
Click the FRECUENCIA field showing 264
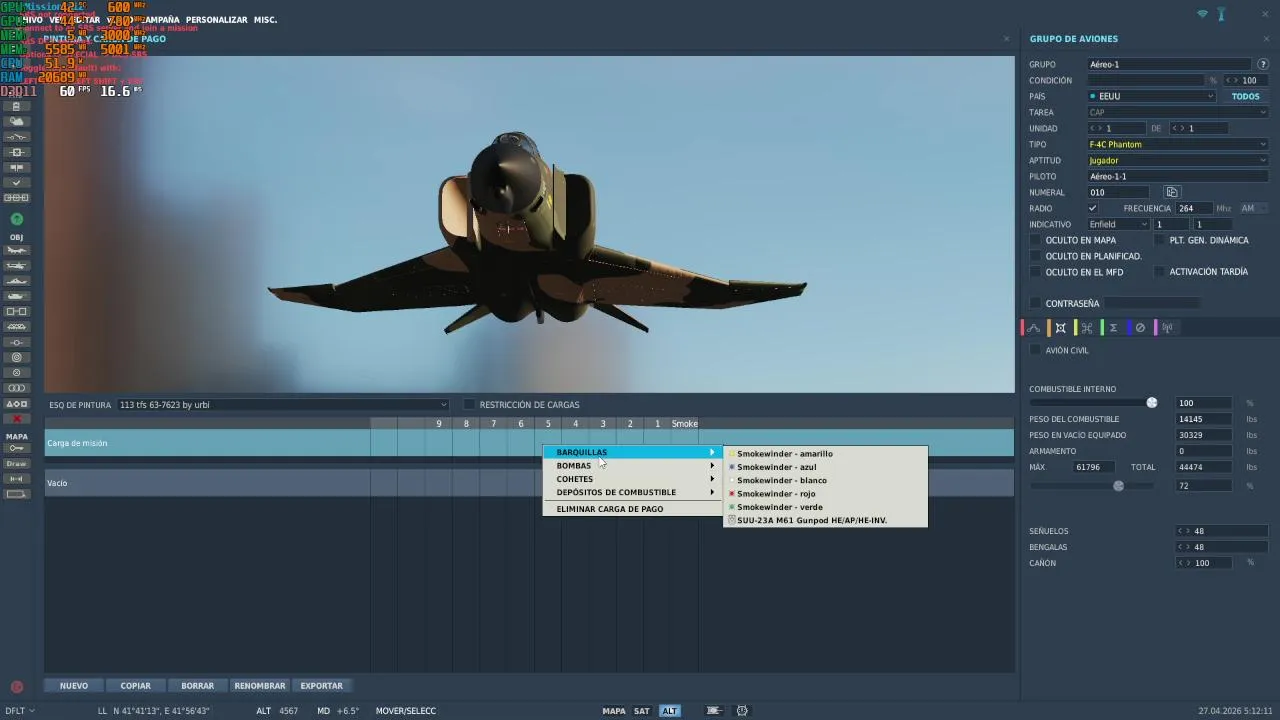(x=1194, y=208)
